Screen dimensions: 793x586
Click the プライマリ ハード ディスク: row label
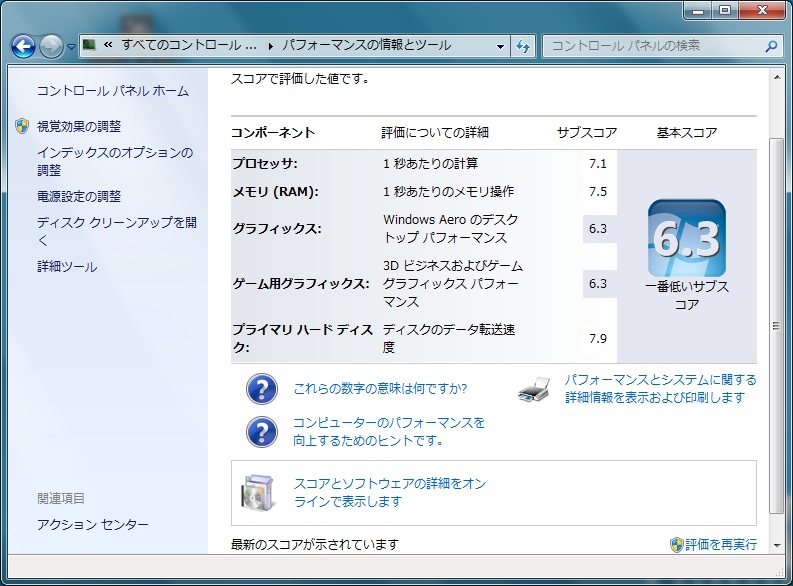point(302,338)
